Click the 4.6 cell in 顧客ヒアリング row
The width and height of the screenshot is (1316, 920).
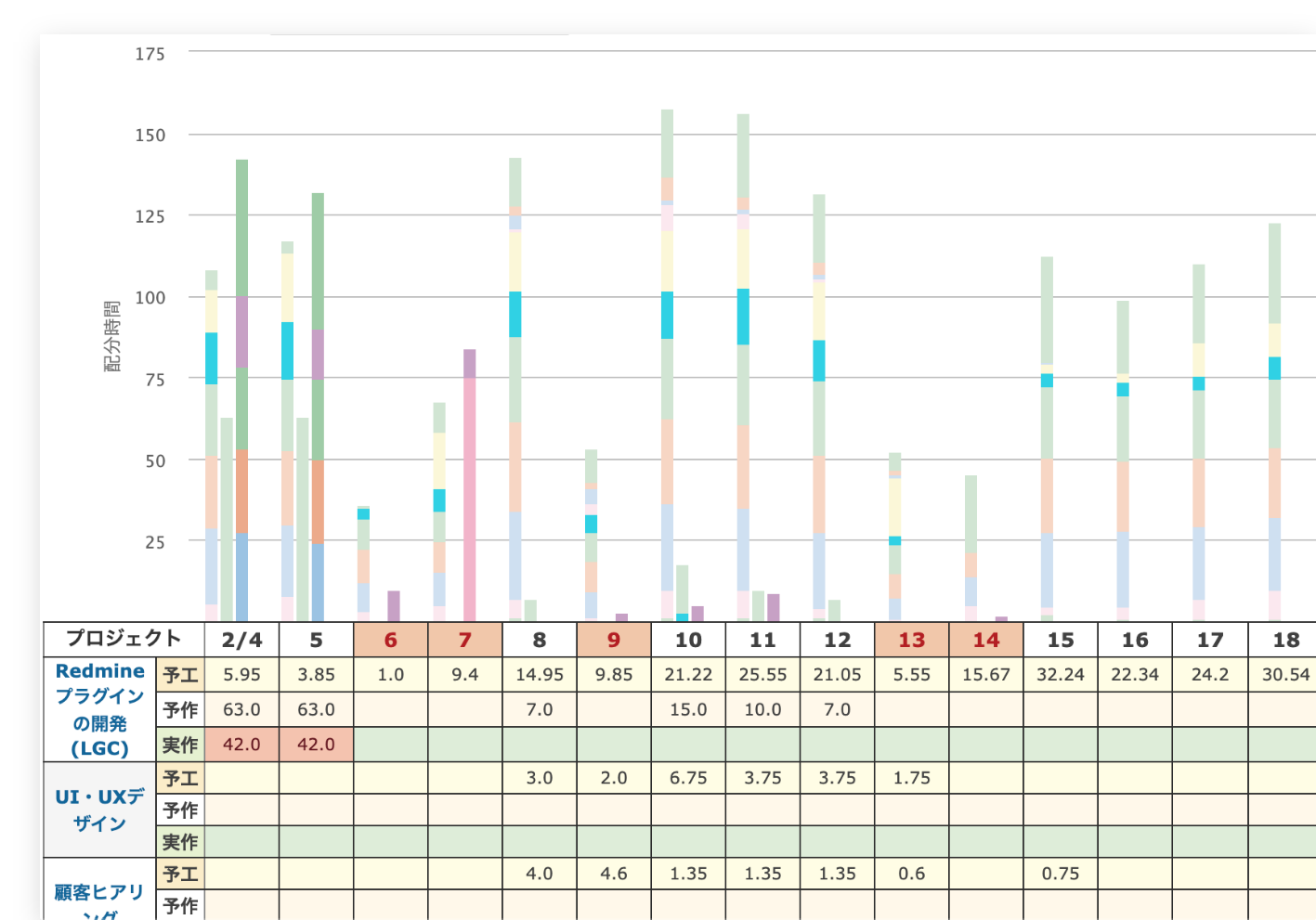click(x=614, y=874)
